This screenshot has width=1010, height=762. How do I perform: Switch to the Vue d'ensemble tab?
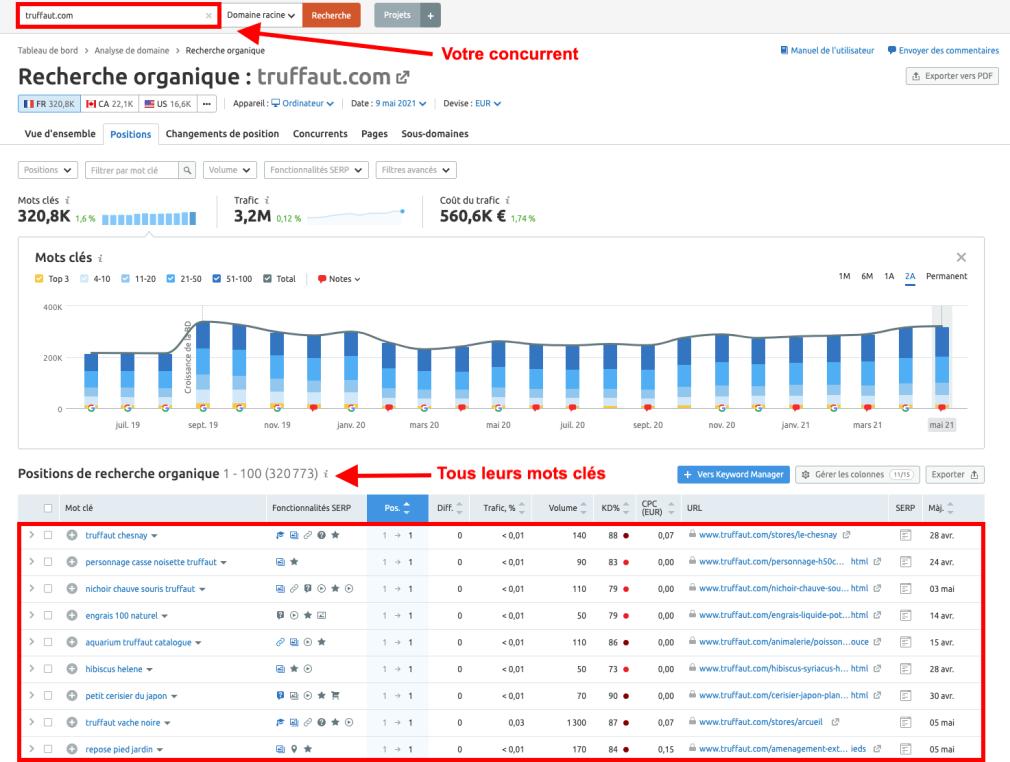click(60, 134)
